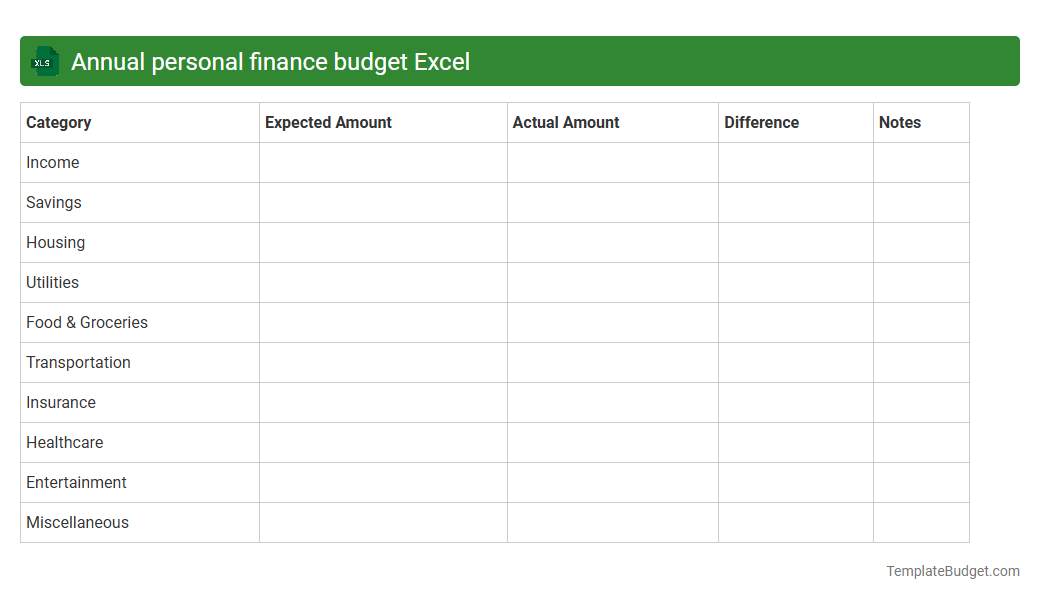Select the Transportation row label

click(78, 362)
